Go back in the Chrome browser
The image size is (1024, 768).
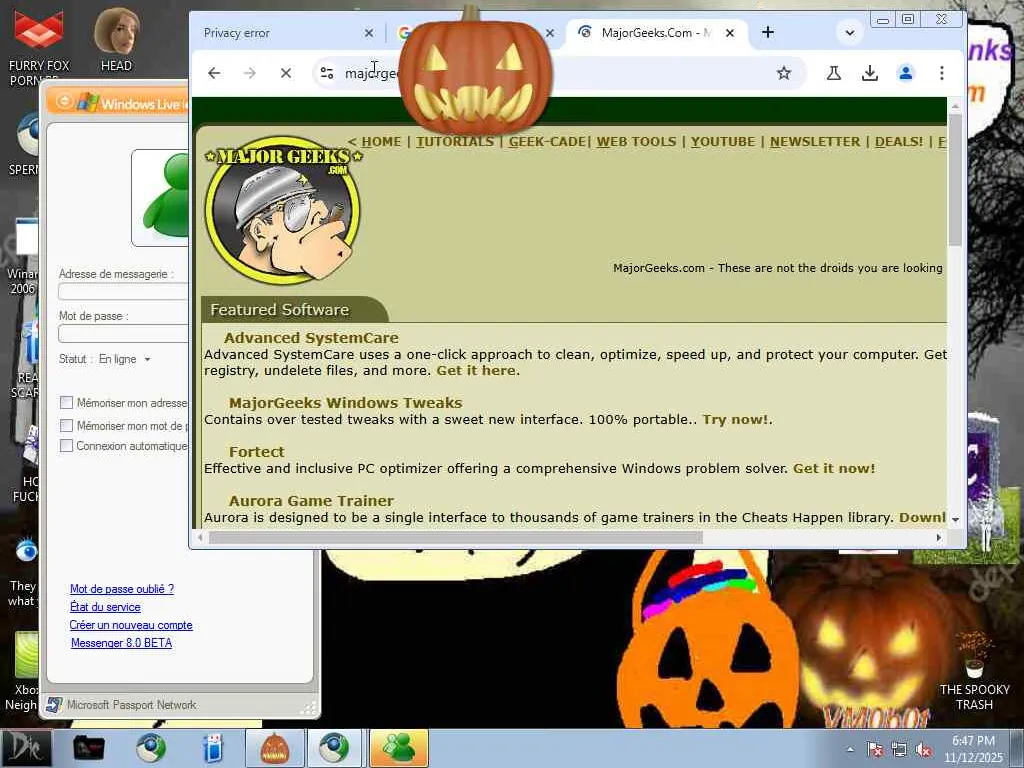pos(214,73)
